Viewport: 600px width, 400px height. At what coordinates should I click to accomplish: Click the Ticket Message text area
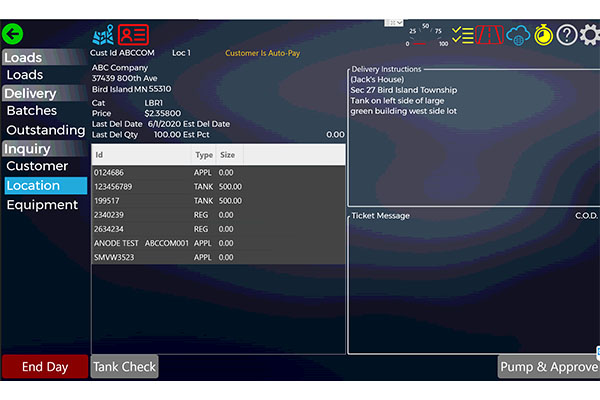tap(470, 285)
